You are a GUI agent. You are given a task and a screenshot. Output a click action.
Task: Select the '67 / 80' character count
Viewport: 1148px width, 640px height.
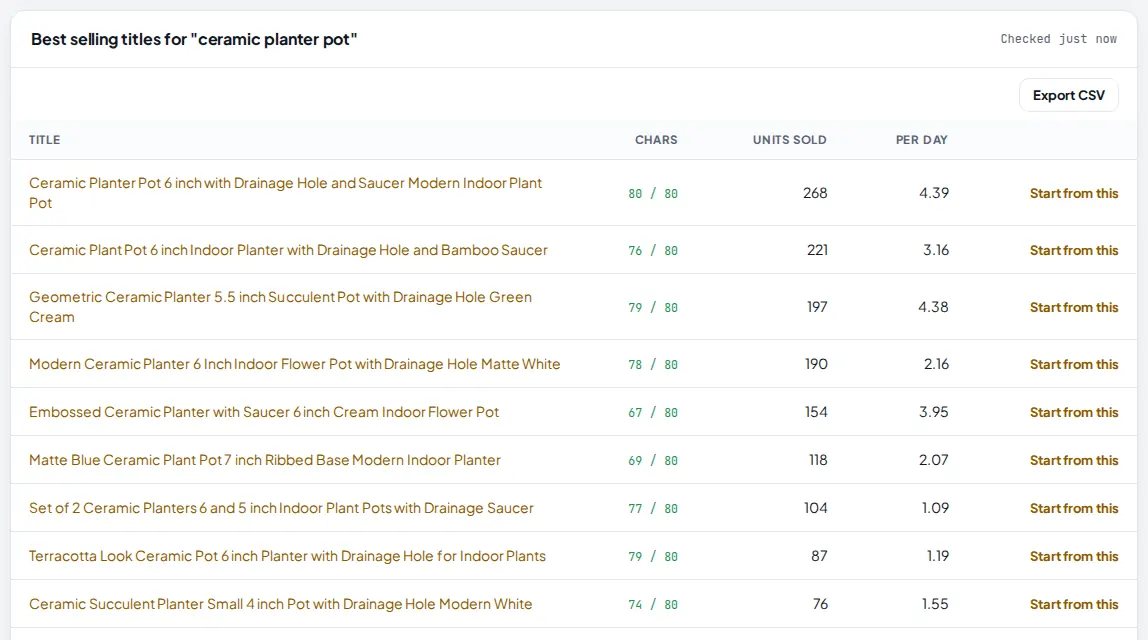click(x=653, y=413)
